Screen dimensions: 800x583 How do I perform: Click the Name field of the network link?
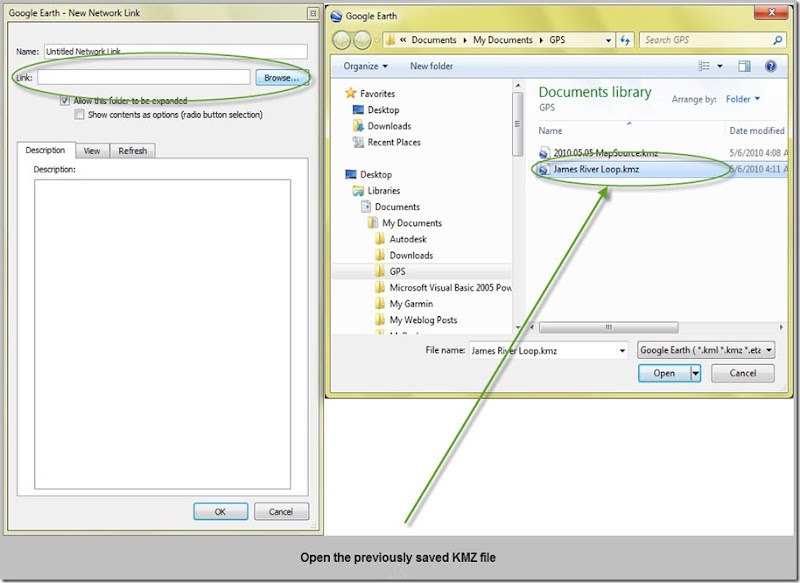[x=176, y=51]
